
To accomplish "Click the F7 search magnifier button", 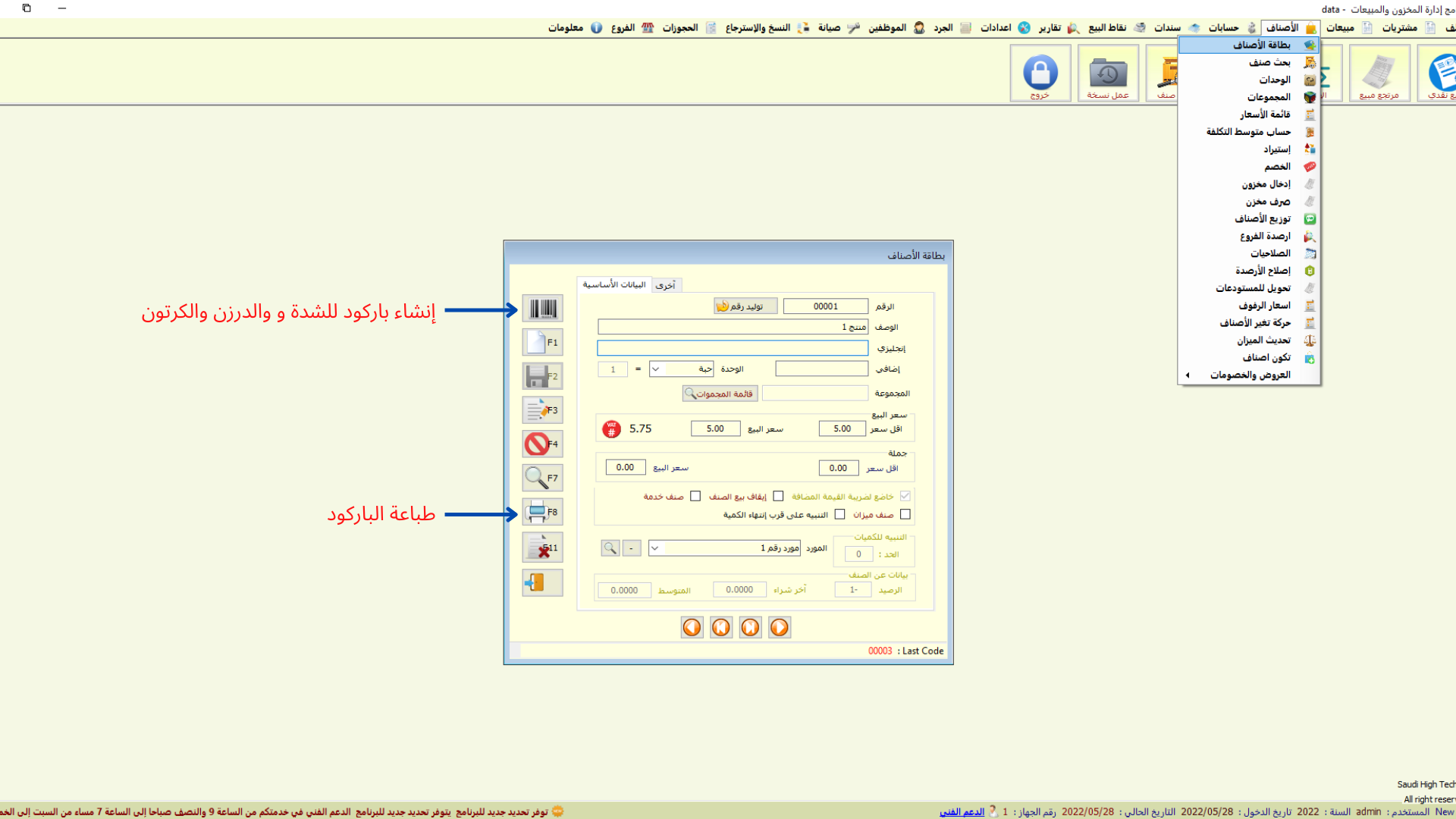I will 542,479.
